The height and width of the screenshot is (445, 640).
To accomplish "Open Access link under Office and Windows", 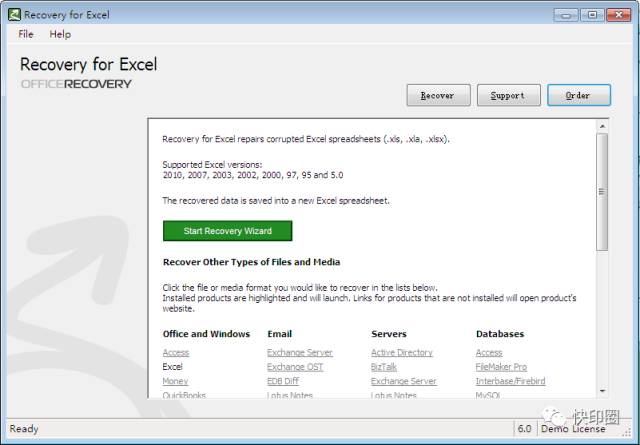I will click(x=176, y=352).
